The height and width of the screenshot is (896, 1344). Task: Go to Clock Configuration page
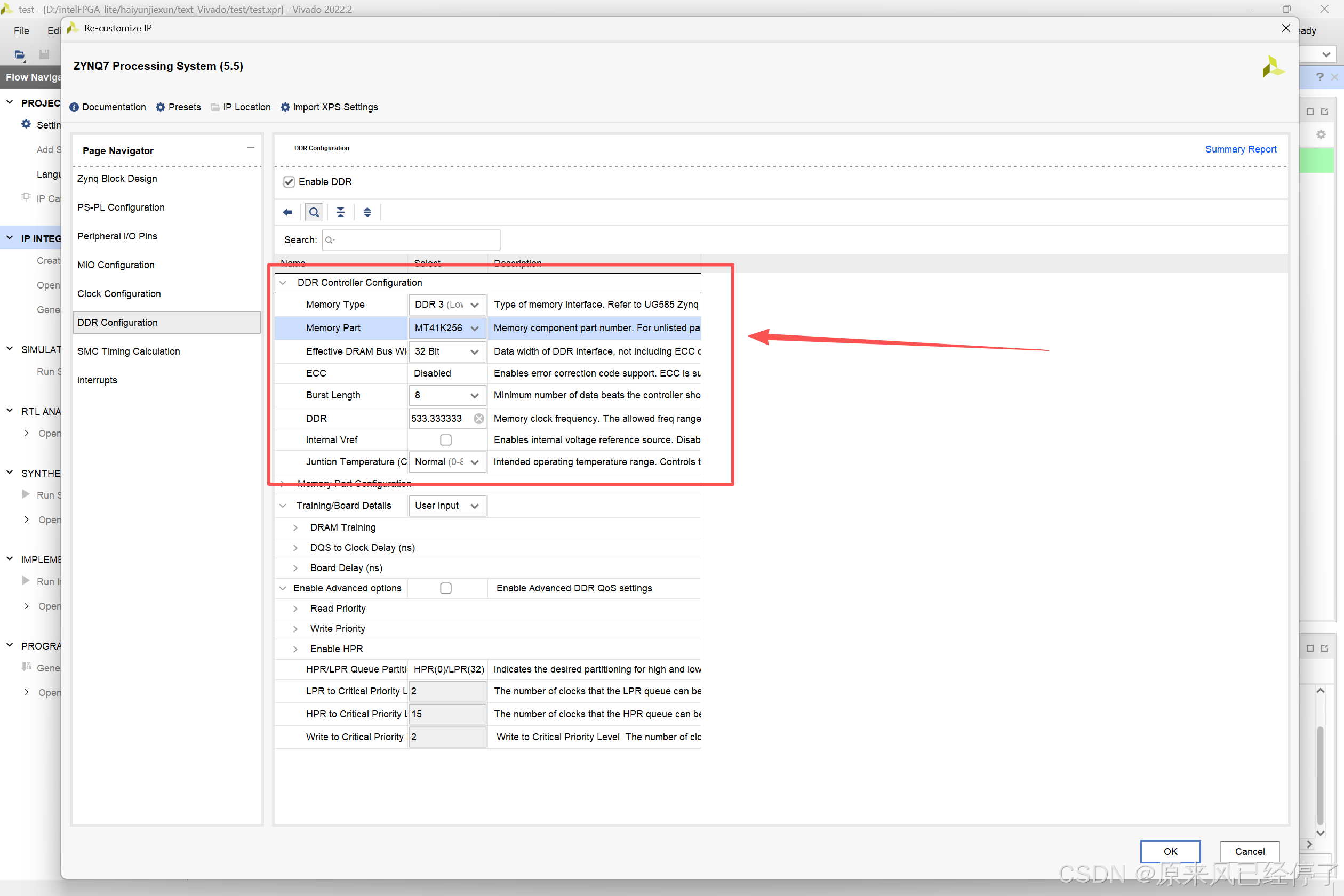click(119, 294)
